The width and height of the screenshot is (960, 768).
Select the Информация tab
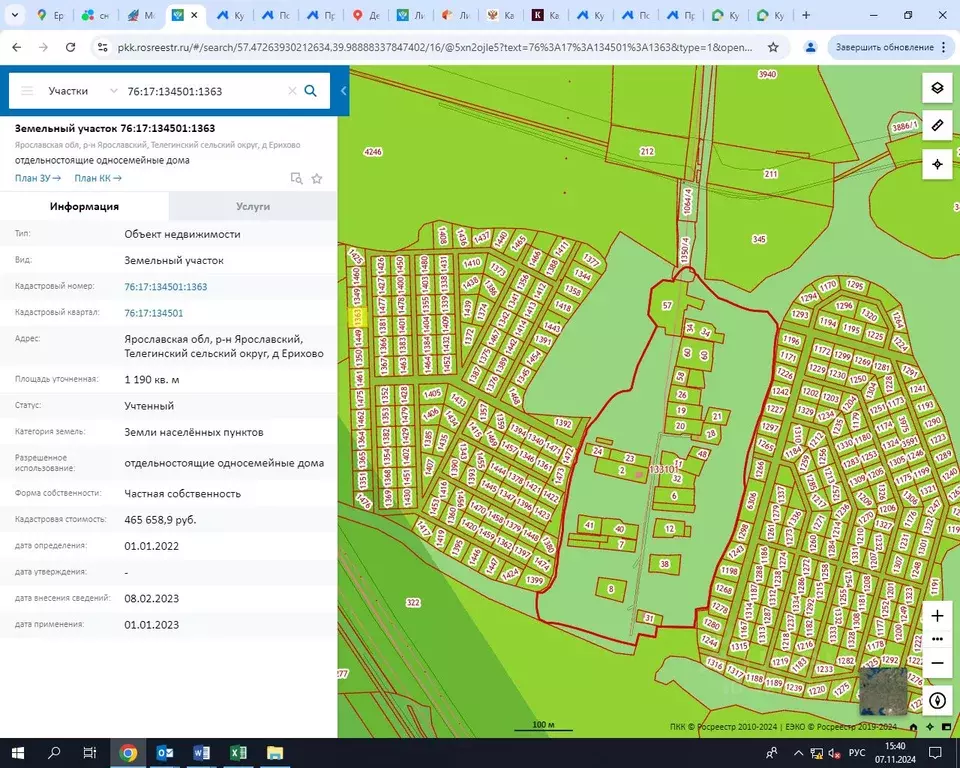click(x=84, y=206)
